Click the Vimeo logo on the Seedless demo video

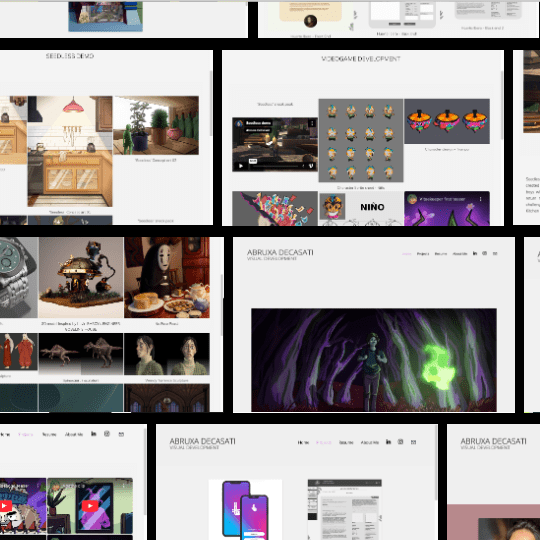tap(311, 166)
